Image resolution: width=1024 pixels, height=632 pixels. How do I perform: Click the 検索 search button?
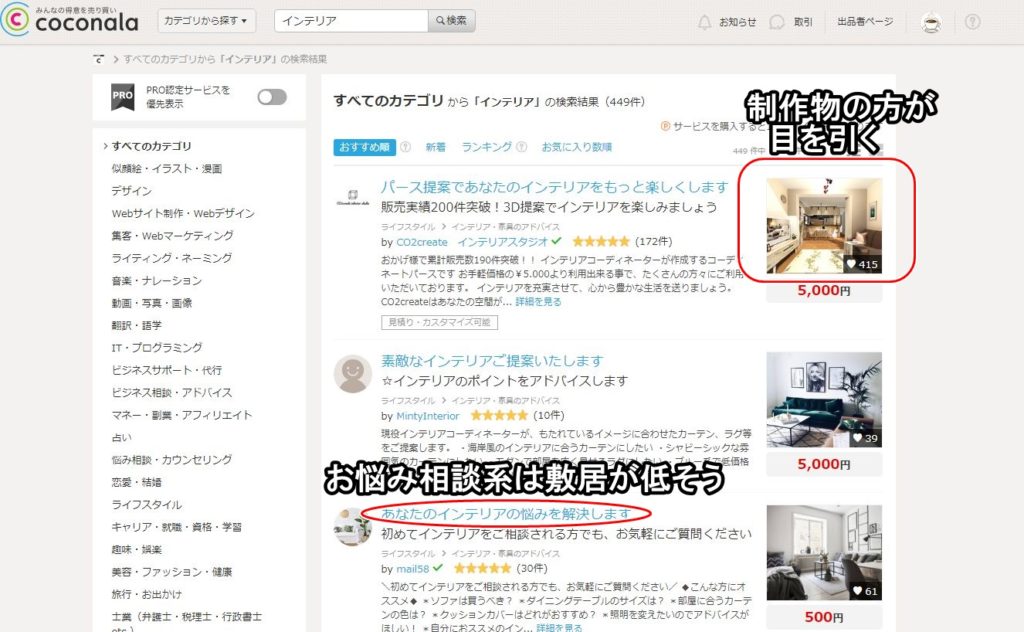[x=452, y=21]
